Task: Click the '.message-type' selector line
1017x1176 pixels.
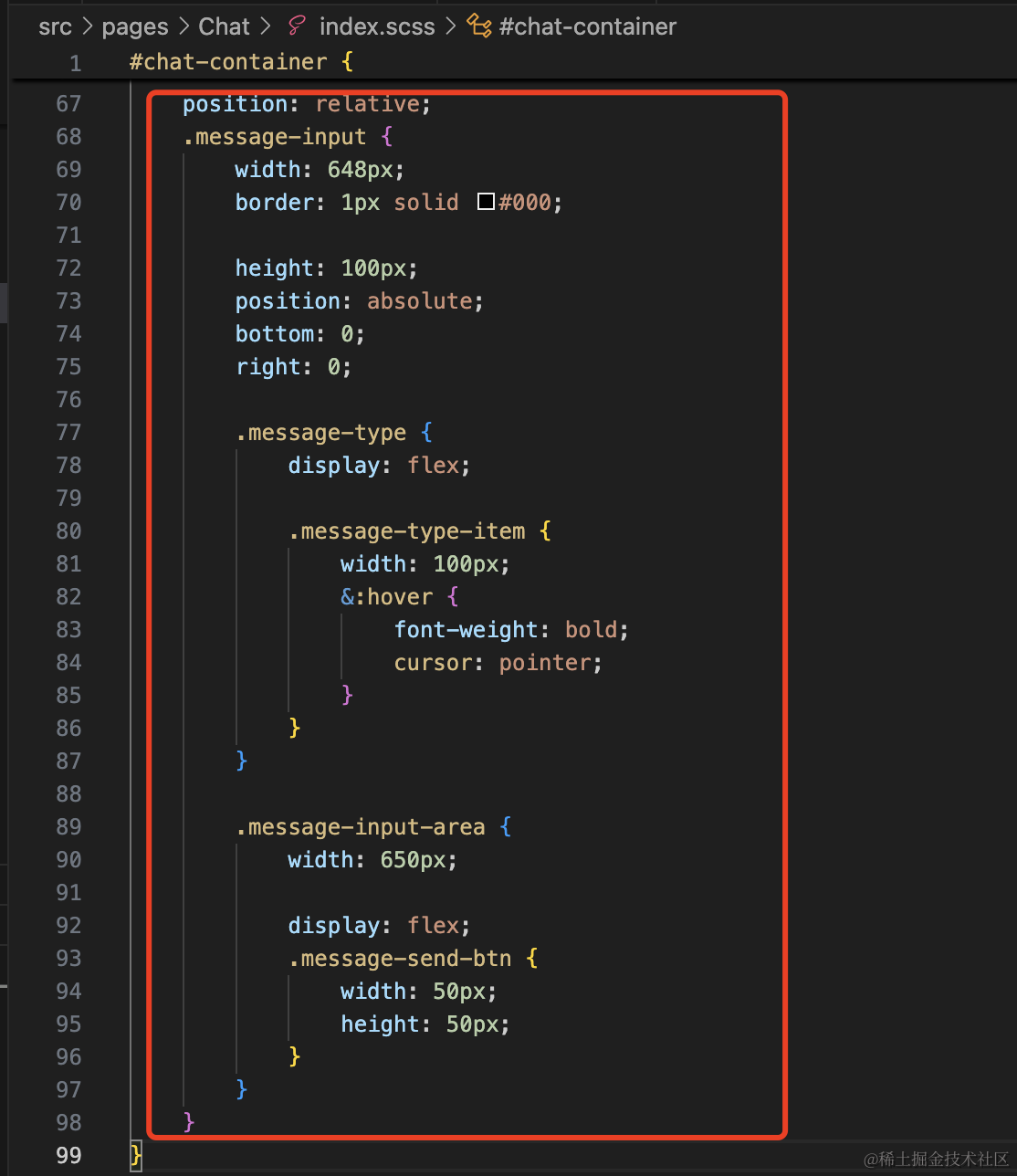Action: (334, 433)
